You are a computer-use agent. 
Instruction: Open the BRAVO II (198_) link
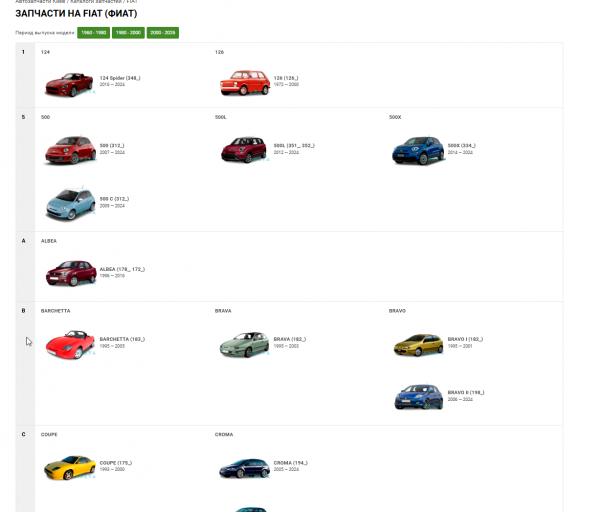click(466, 392)
